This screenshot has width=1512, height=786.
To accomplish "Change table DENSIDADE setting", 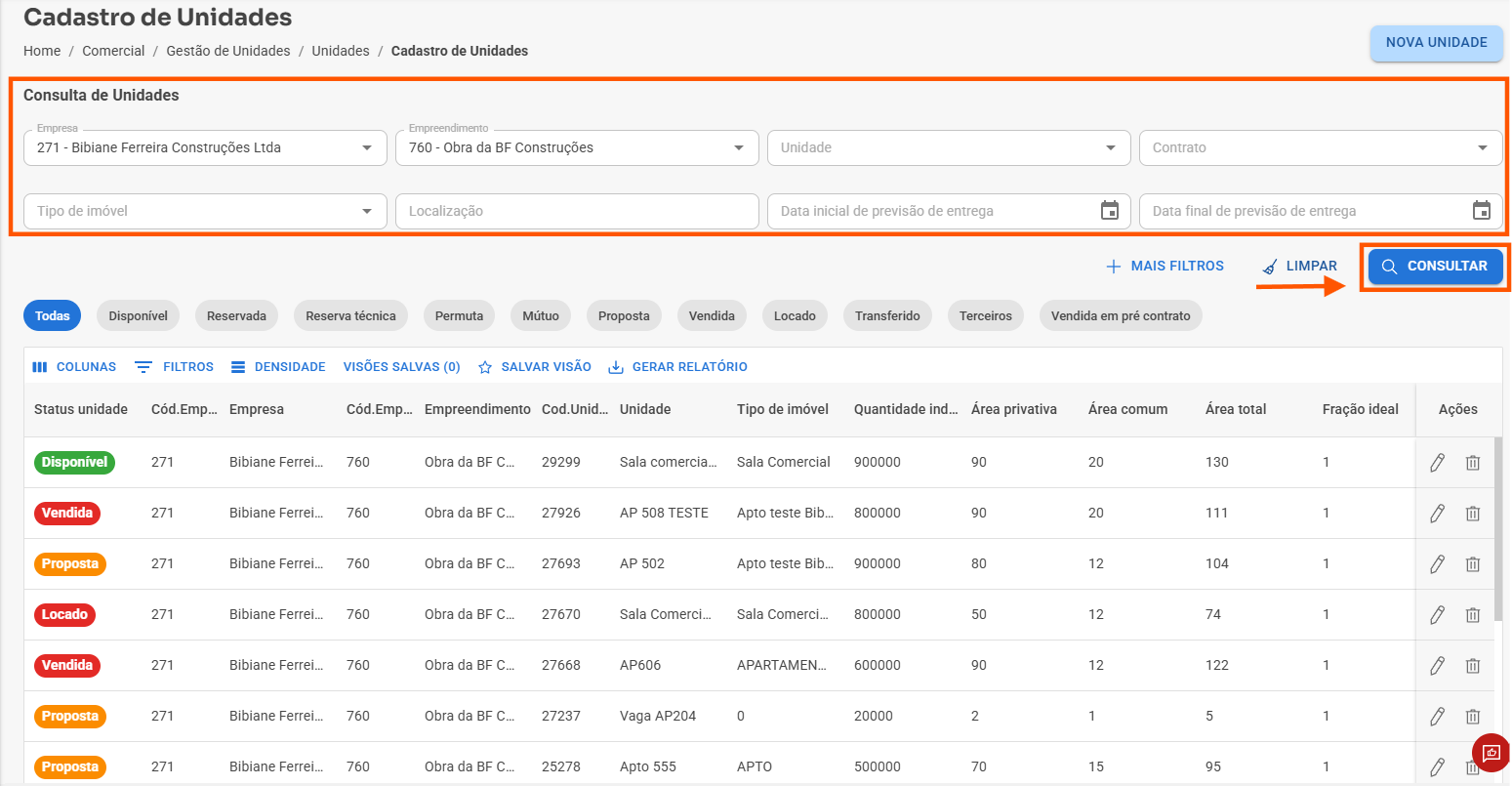I will [x=278, y=367].
